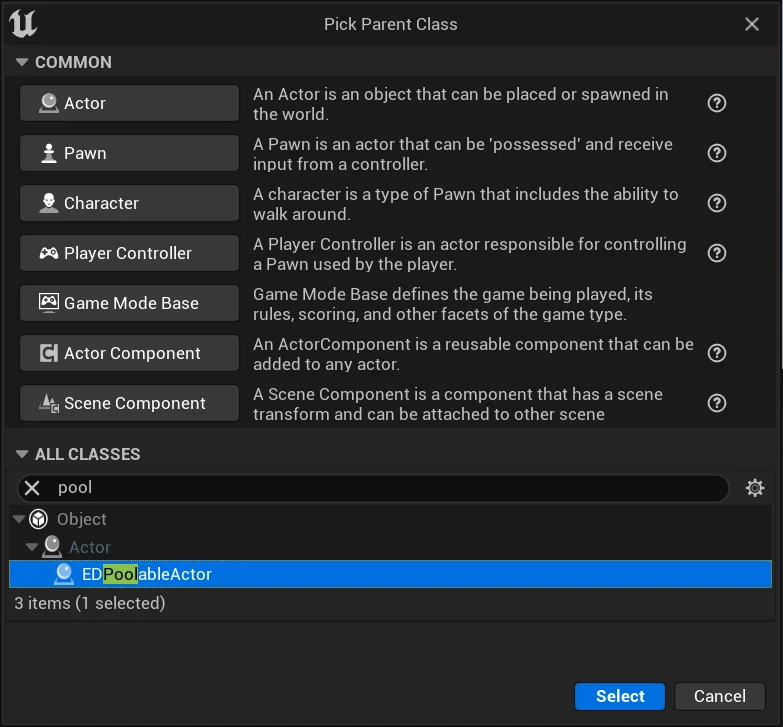
Task: Open help for the Pawn class
Action: (716, 153)
